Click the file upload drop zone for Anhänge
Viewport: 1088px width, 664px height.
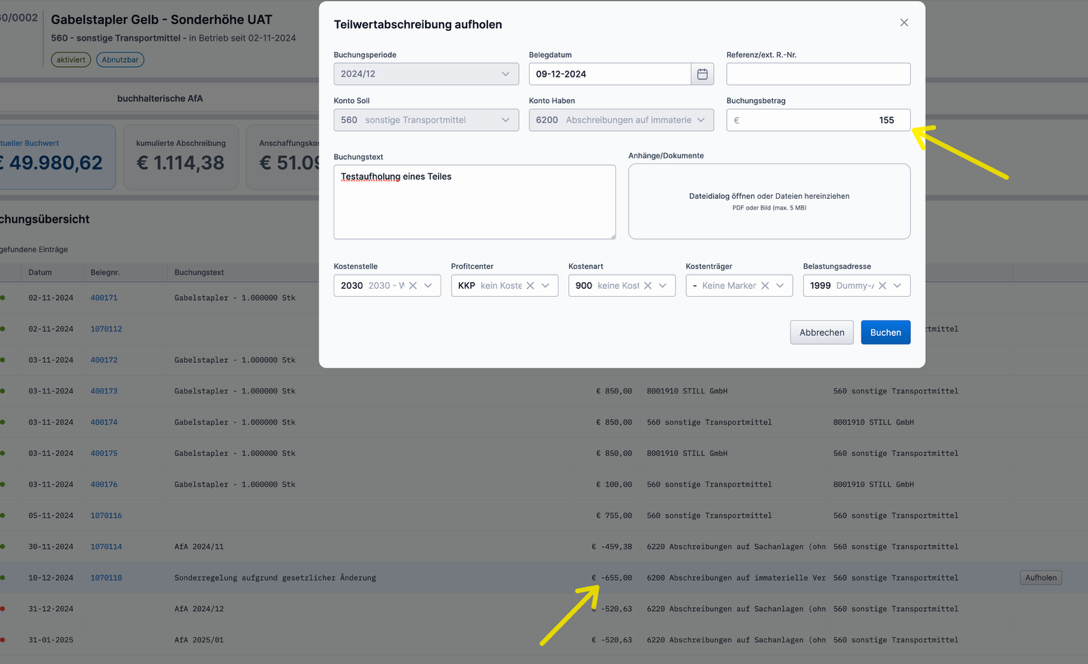coord(769,200)
